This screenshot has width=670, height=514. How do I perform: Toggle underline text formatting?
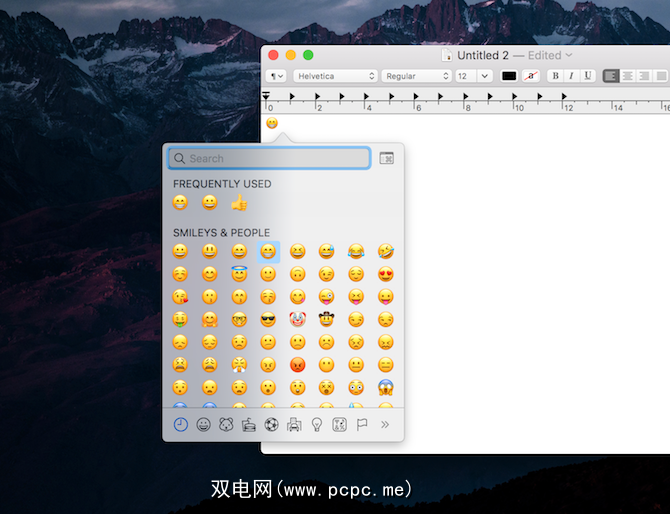tap(587, 76)
